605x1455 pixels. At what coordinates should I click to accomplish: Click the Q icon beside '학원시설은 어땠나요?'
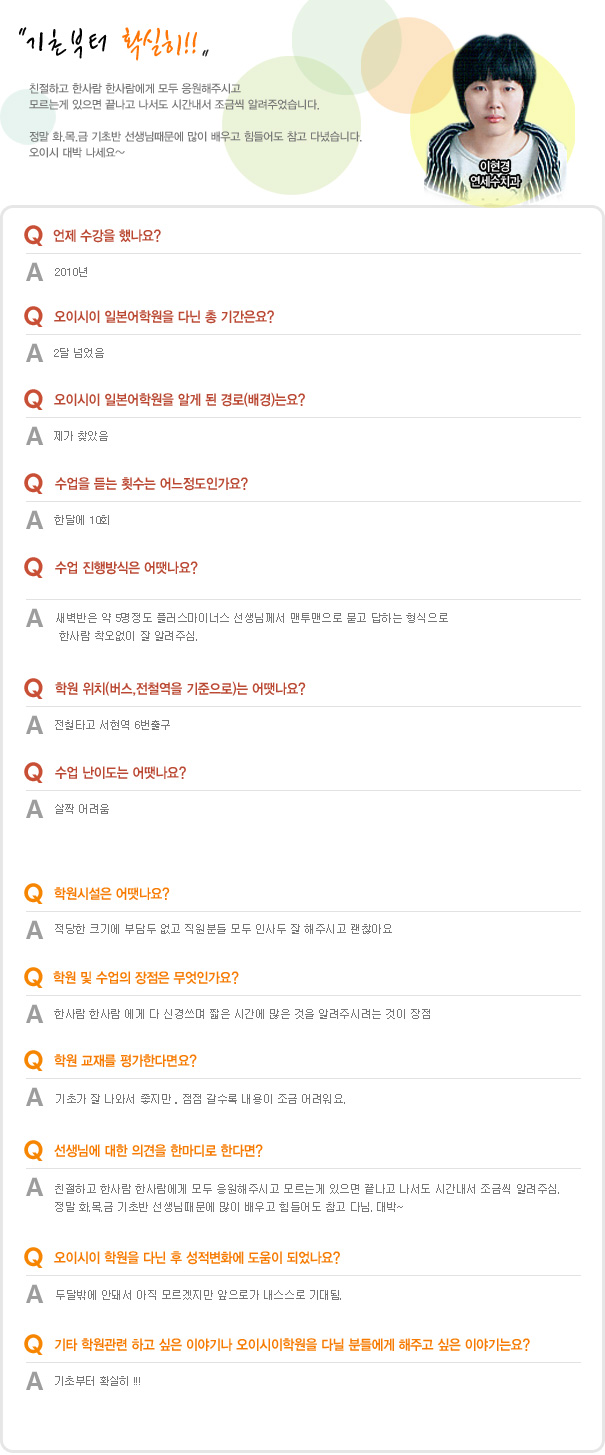tap(34, 893)
